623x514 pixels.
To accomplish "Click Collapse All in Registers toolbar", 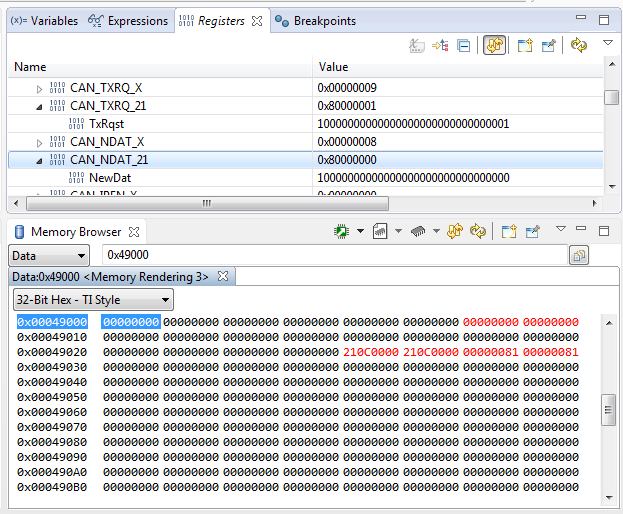I will point(464,46).
